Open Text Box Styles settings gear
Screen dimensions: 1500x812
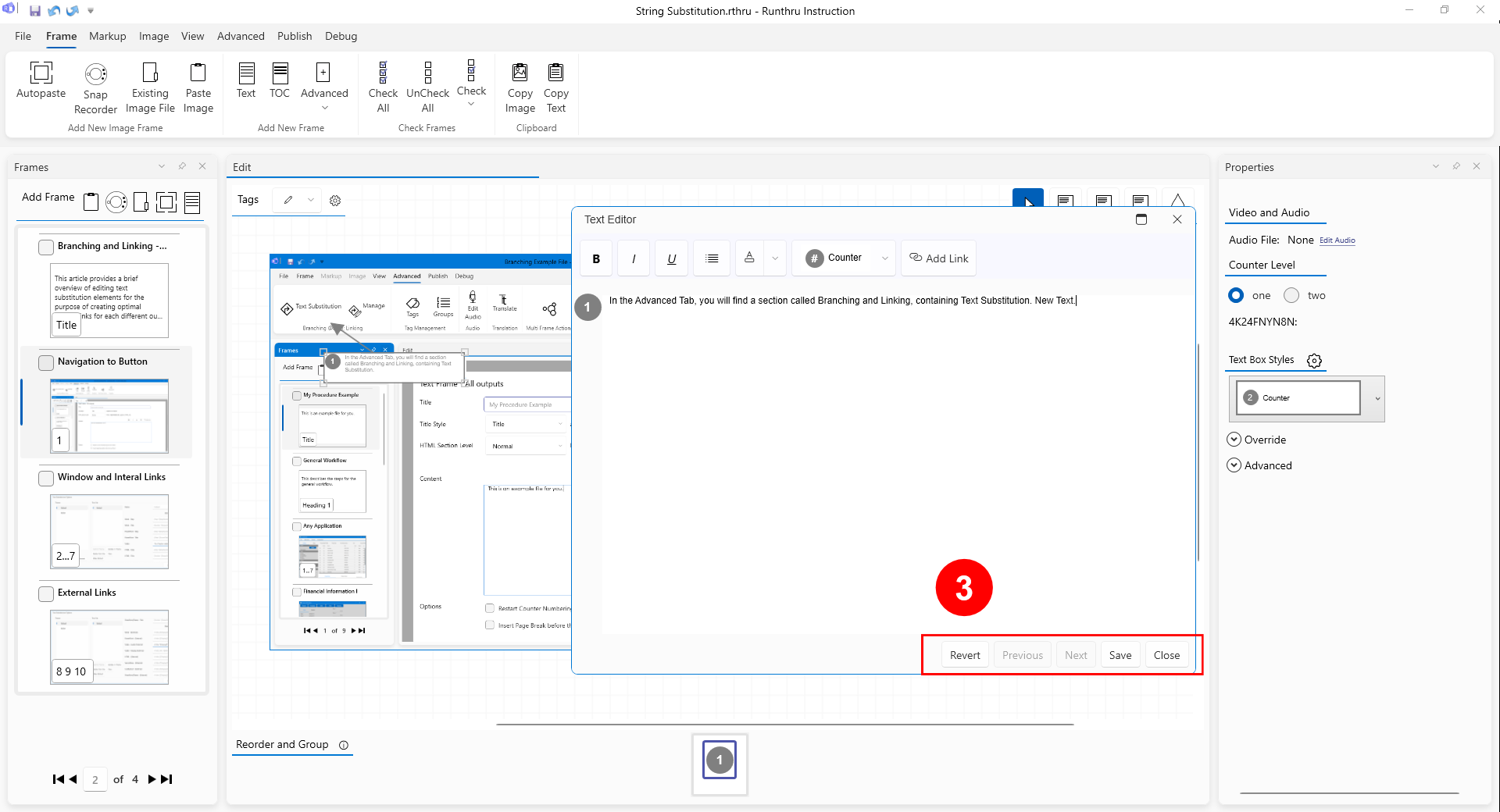coord(1314,361)
